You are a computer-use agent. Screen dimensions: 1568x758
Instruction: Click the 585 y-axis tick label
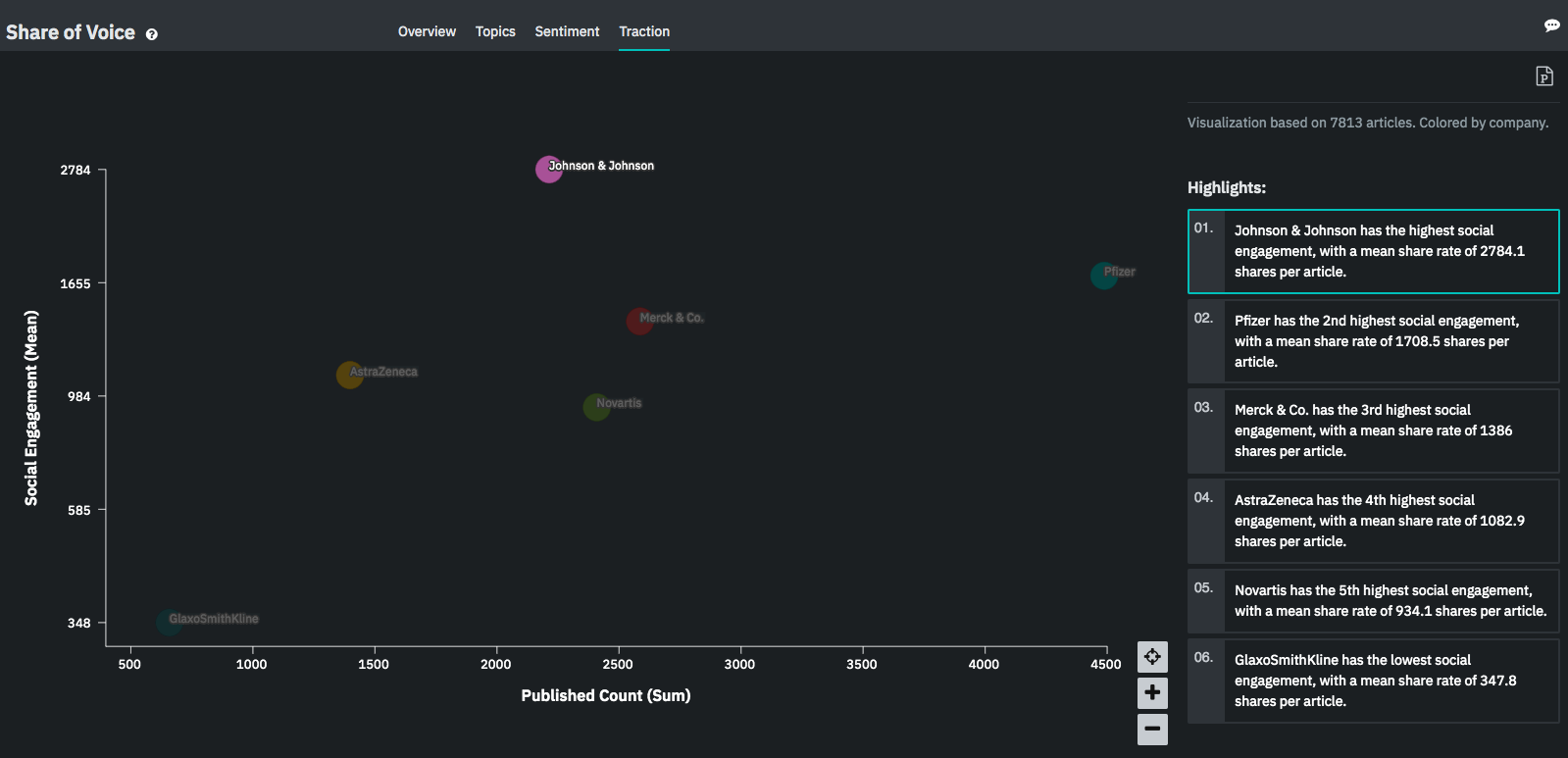pyautogui.click(x=78, y=510)
